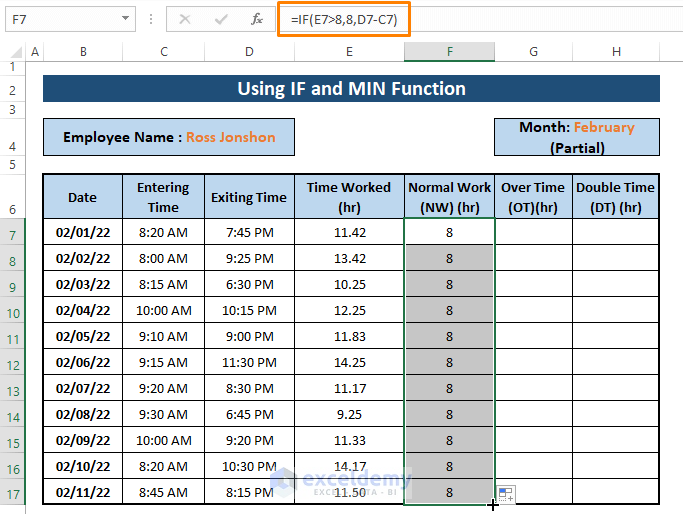
Task: Click date cell 02/06/22
Action: [x=83, y=362]
